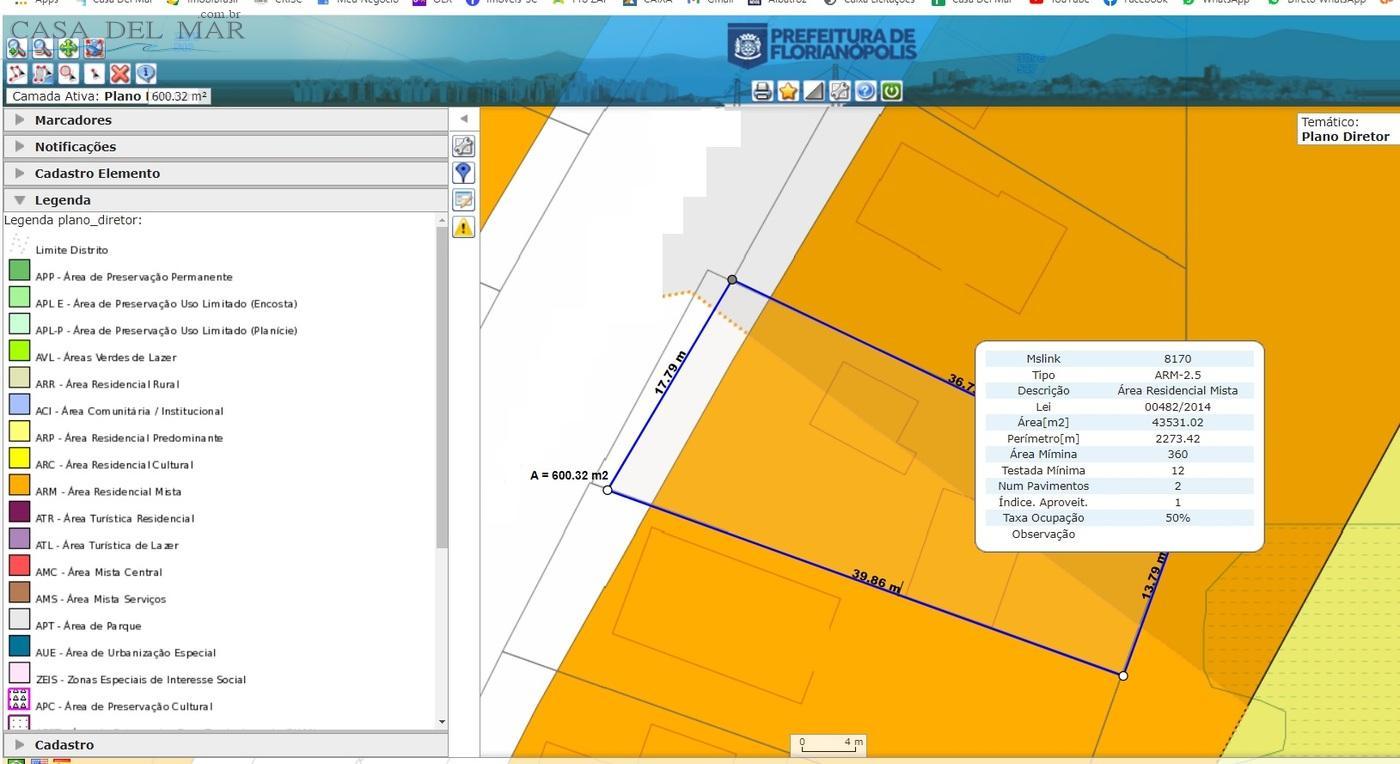Viewport: 1400px width, 764px height.
Task: Click the legend scrollbar down arrow
Action: [442, 721]
